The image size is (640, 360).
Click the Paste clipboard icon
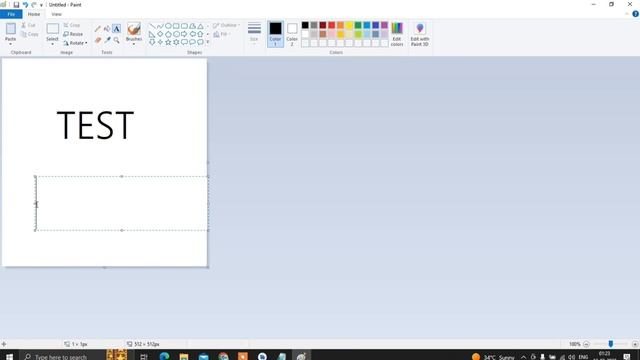pyautogui.click(x=11, y=29)
